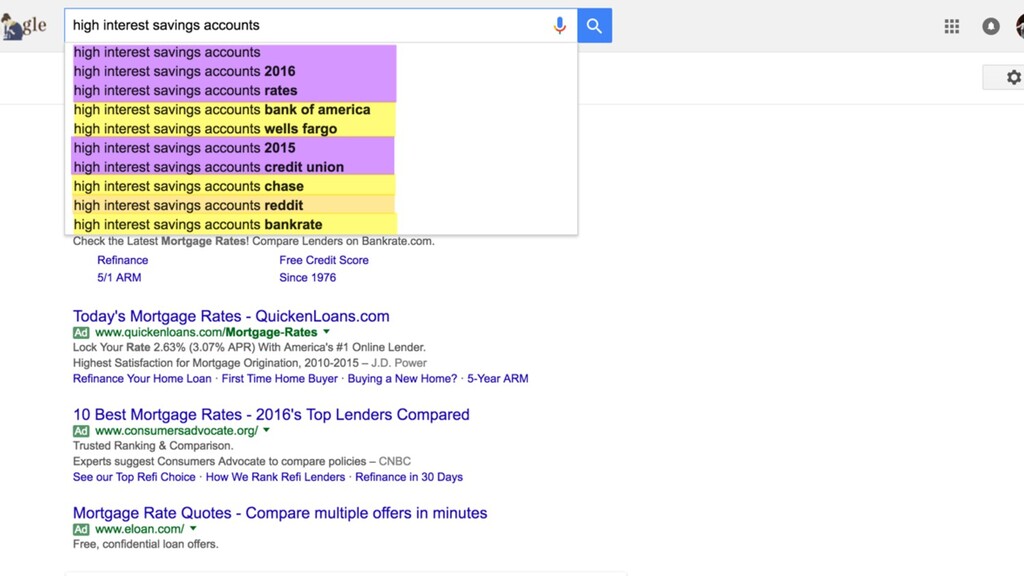Open the Free Credit Score sitelink
This screenshot has height=576, width=1024.
(324, 260)
